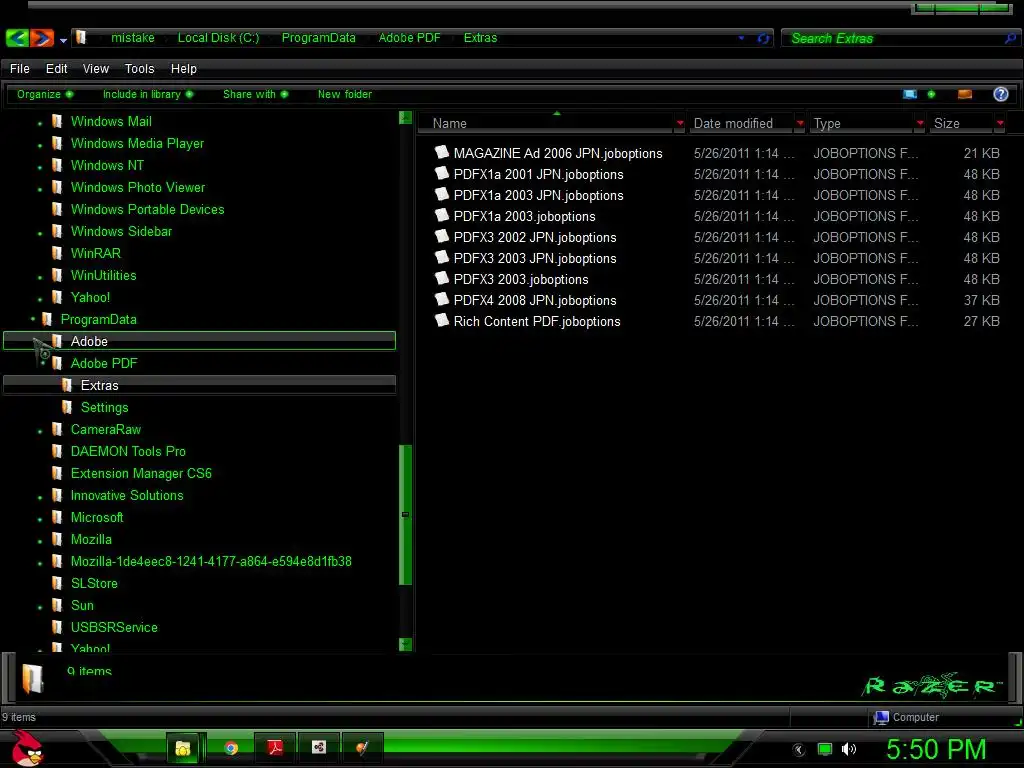Viewport: 1024px width, 768px height.
Task: Select the USBSRService folder in tree
Action: [114, 628]
